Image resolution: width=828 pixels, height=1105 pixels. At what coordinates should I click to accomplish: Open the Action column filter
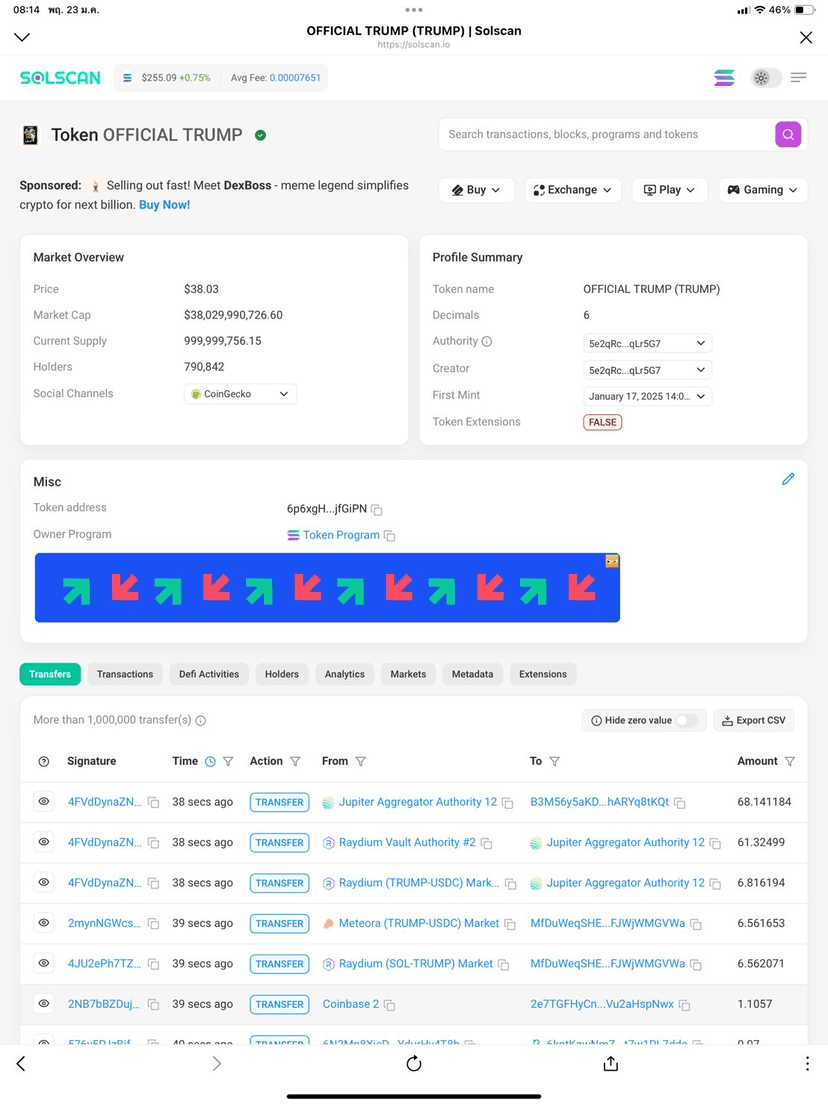[295, 762]
